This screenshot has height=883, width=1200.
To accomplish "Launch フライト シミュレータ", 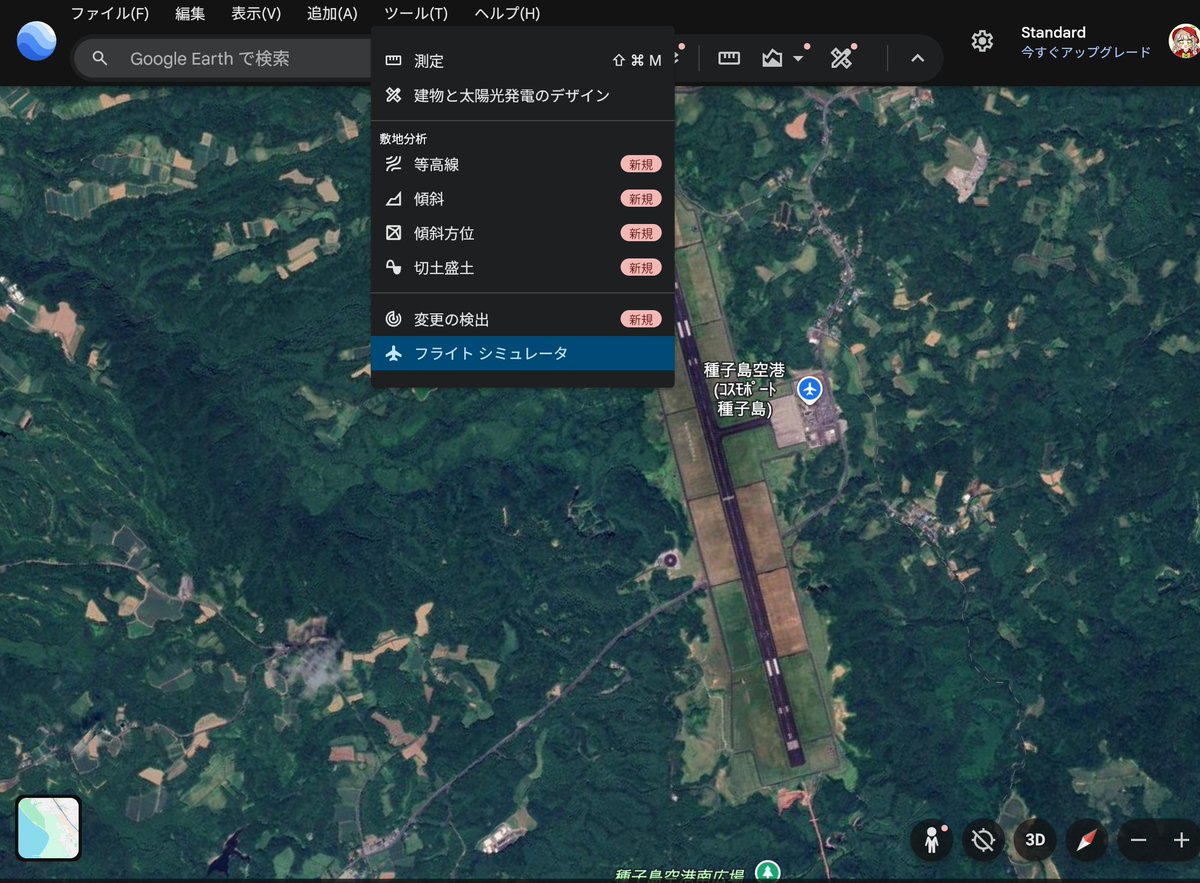I will coord(522,353).
